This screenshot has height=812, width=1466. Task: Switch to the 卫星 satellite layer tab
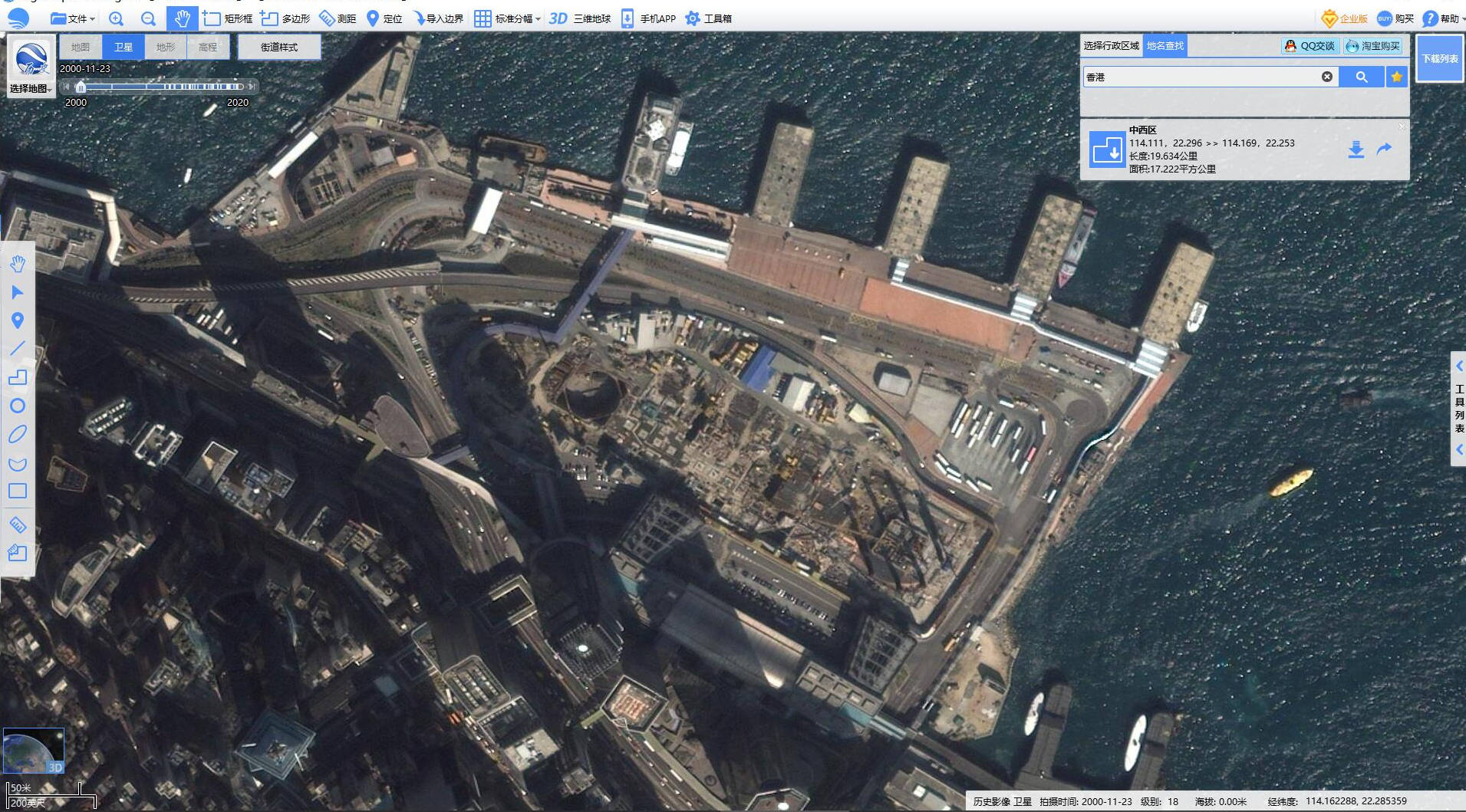click(x=124, y=47)
